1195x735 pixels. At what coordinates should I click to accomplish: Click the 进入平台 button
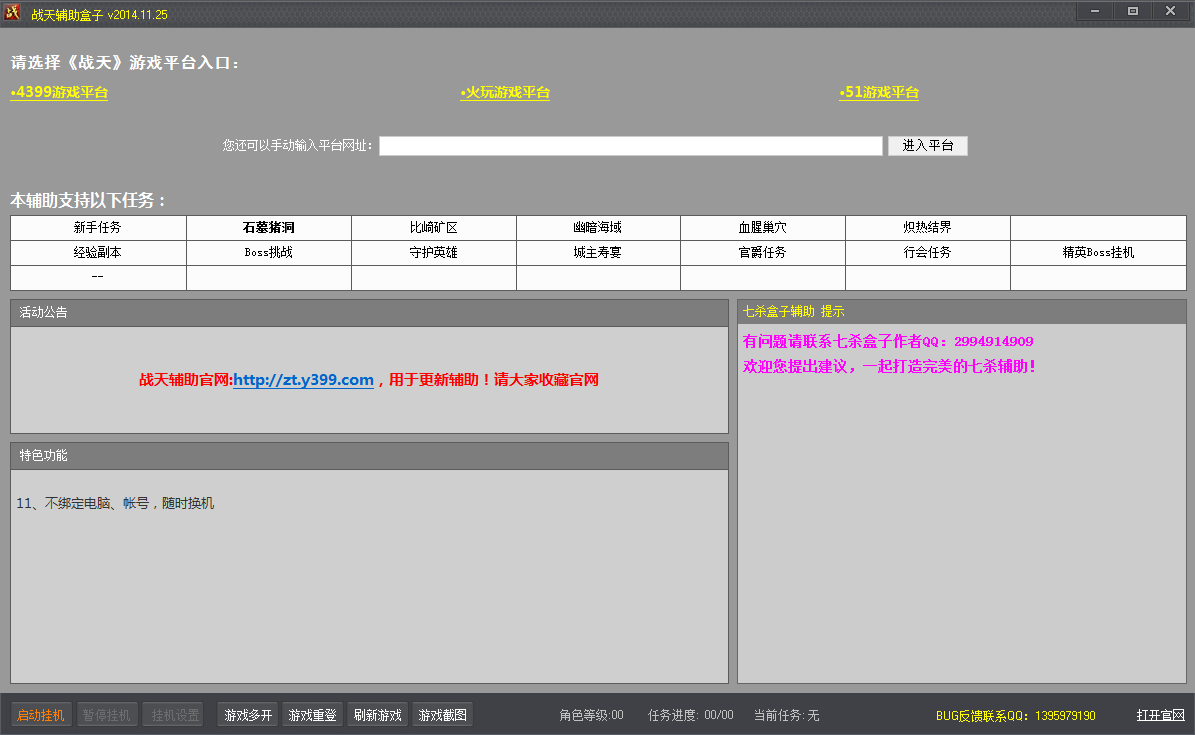coord(927,146)
